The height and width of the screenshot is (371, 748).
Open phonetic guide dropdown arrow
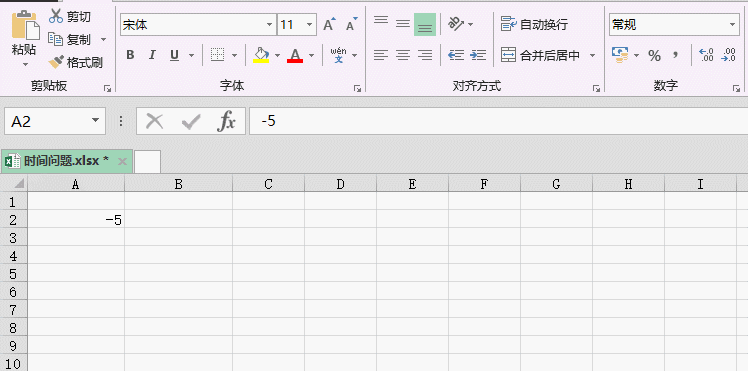pyautogui.click(x=354, y=56)
